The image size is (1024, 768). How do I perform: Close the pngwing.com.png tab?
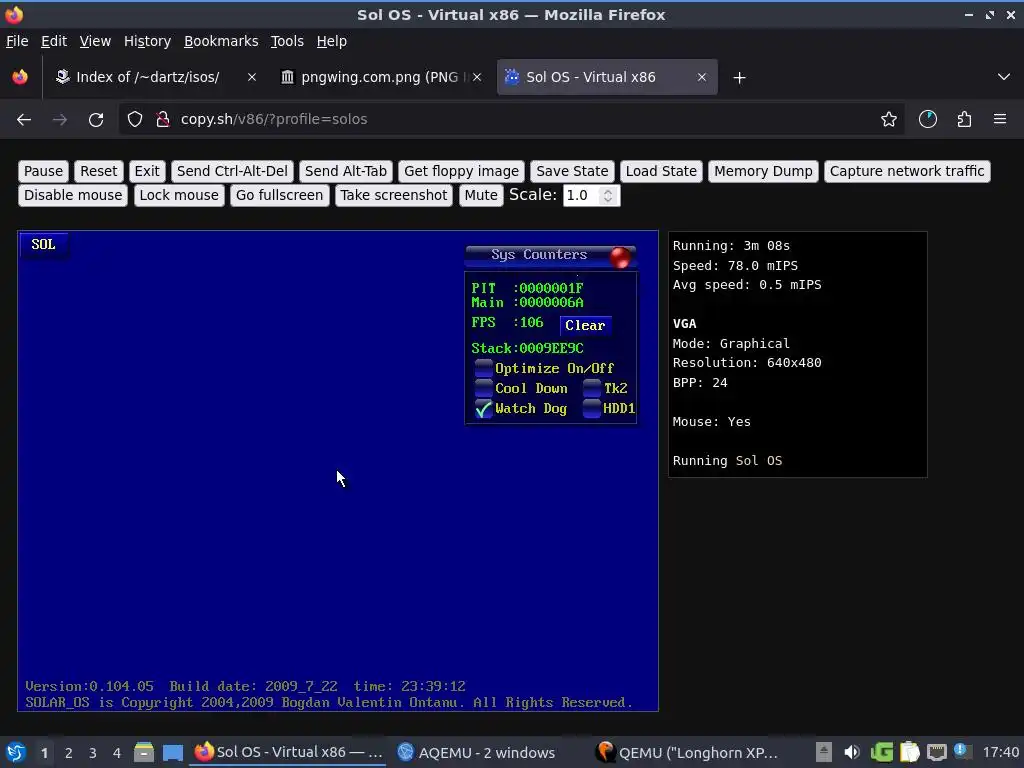tap(477, 77)
